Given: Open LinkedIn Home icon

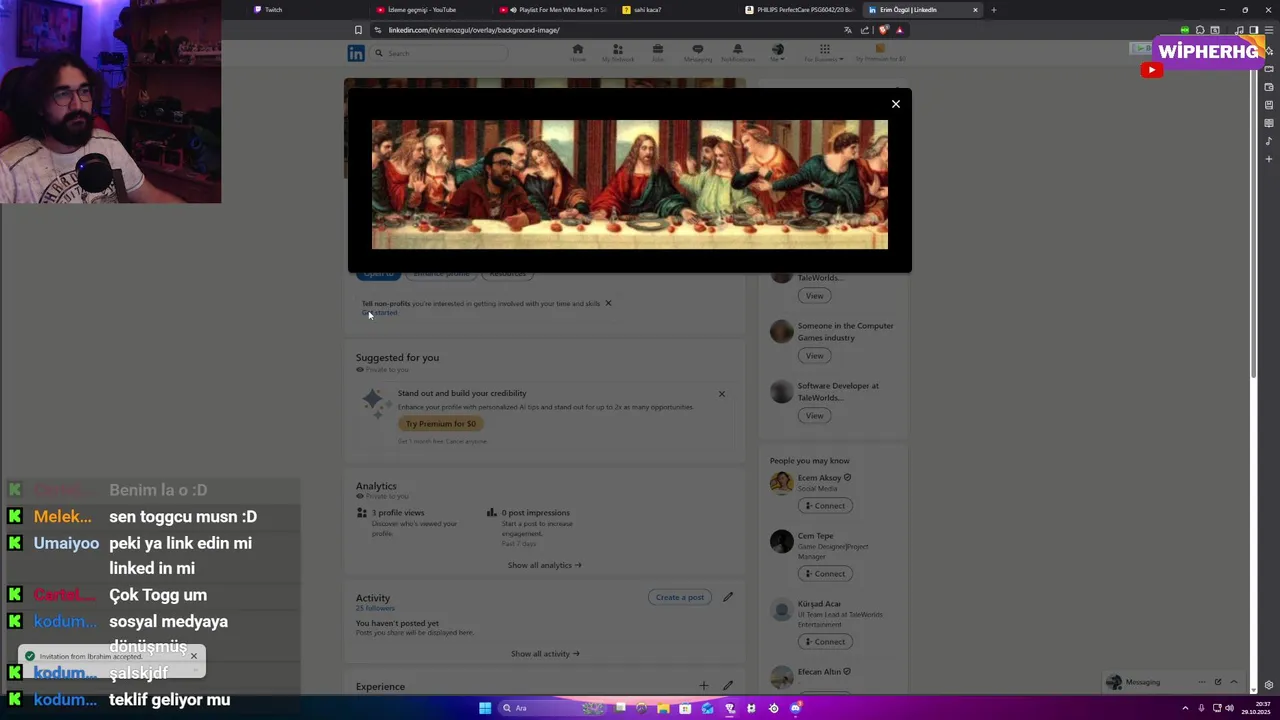Looking at the screenshot, I should point(578,53).
